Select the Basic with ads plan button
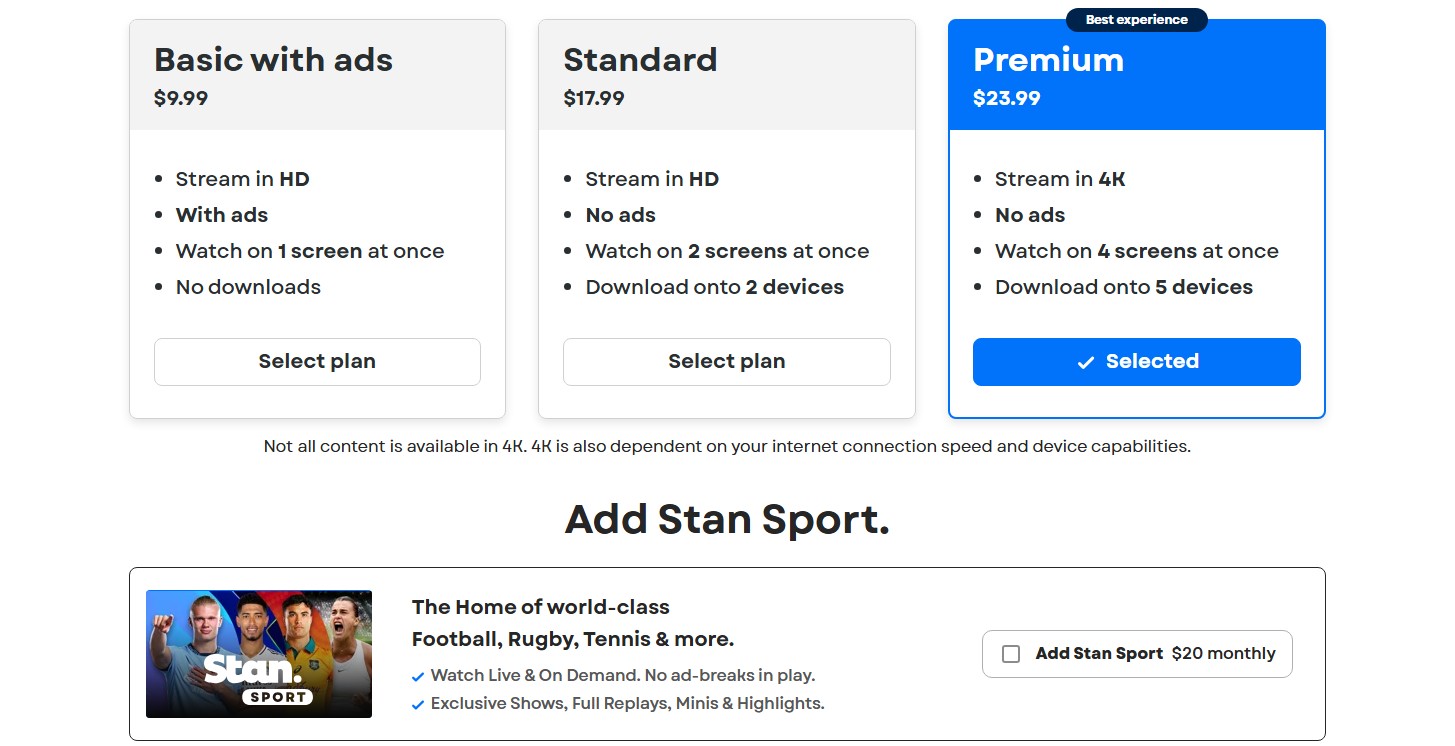This screenshot has width=1455, height=746. tap(317, 362)
